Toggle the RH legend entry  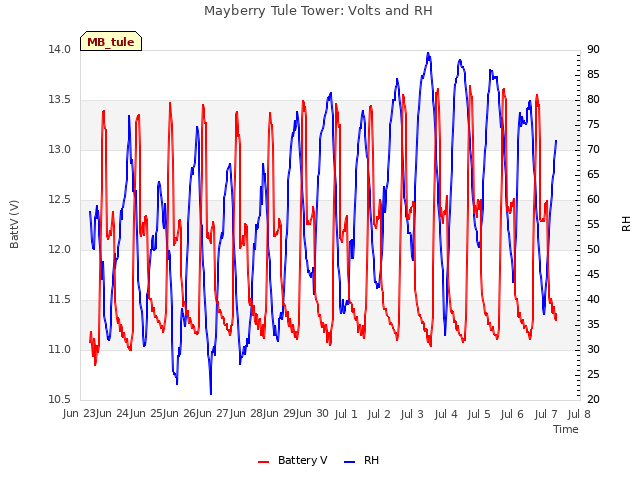pyautogui.click(x=362, y=460)
